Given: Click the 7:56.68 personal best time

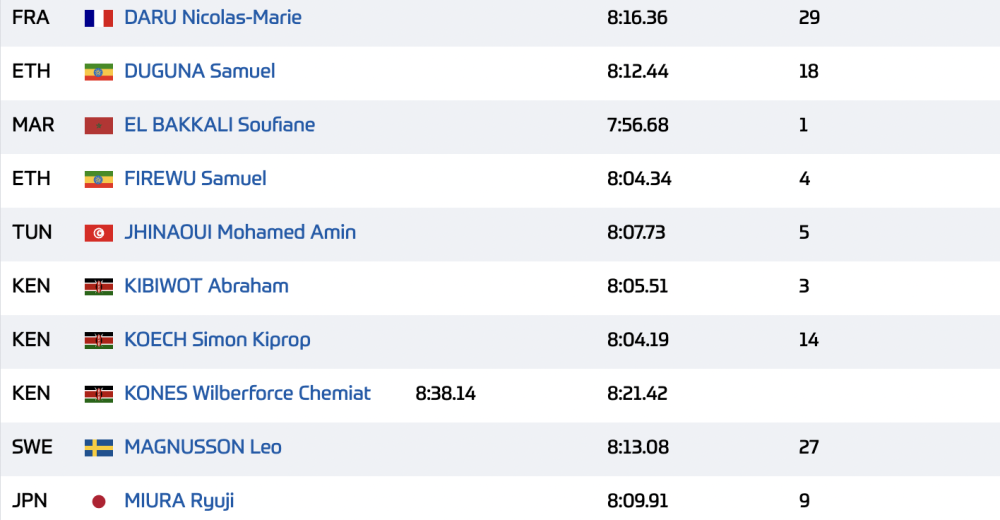Looking at the screenshot, I should click(638, 124).
